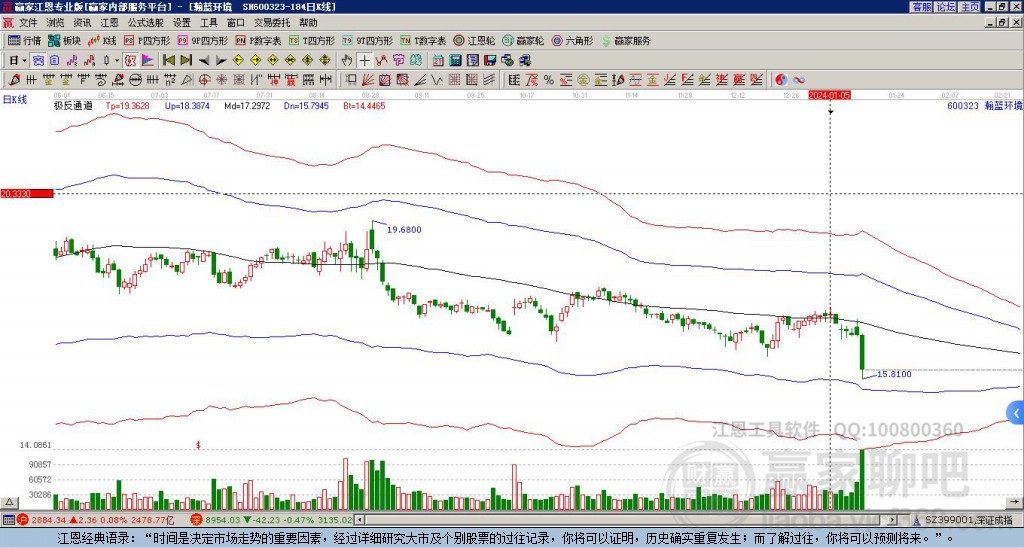
Task: Click the fan lines drawing icon
Action: click(x=368, y=80)
